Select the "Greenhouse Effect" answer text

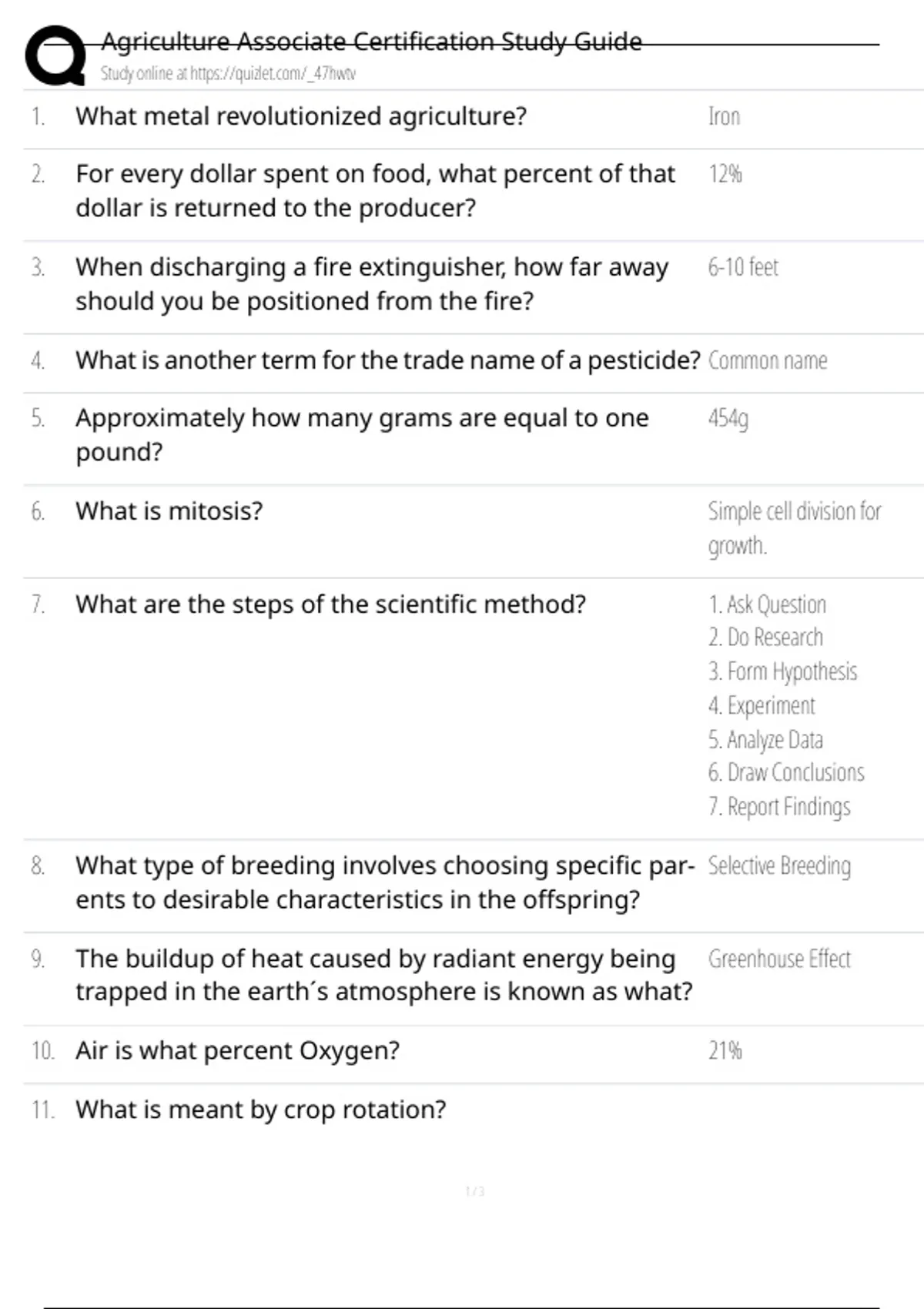click(779, 959)
